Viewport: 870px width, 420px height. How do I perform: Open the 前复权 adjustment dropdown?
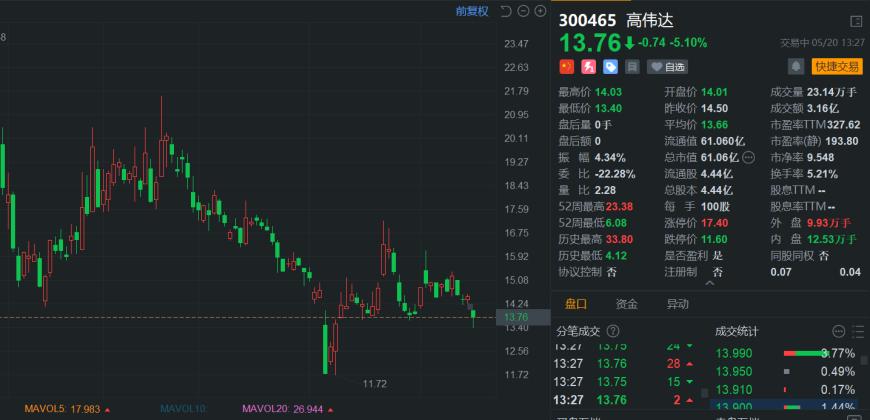tap(472, 12)
